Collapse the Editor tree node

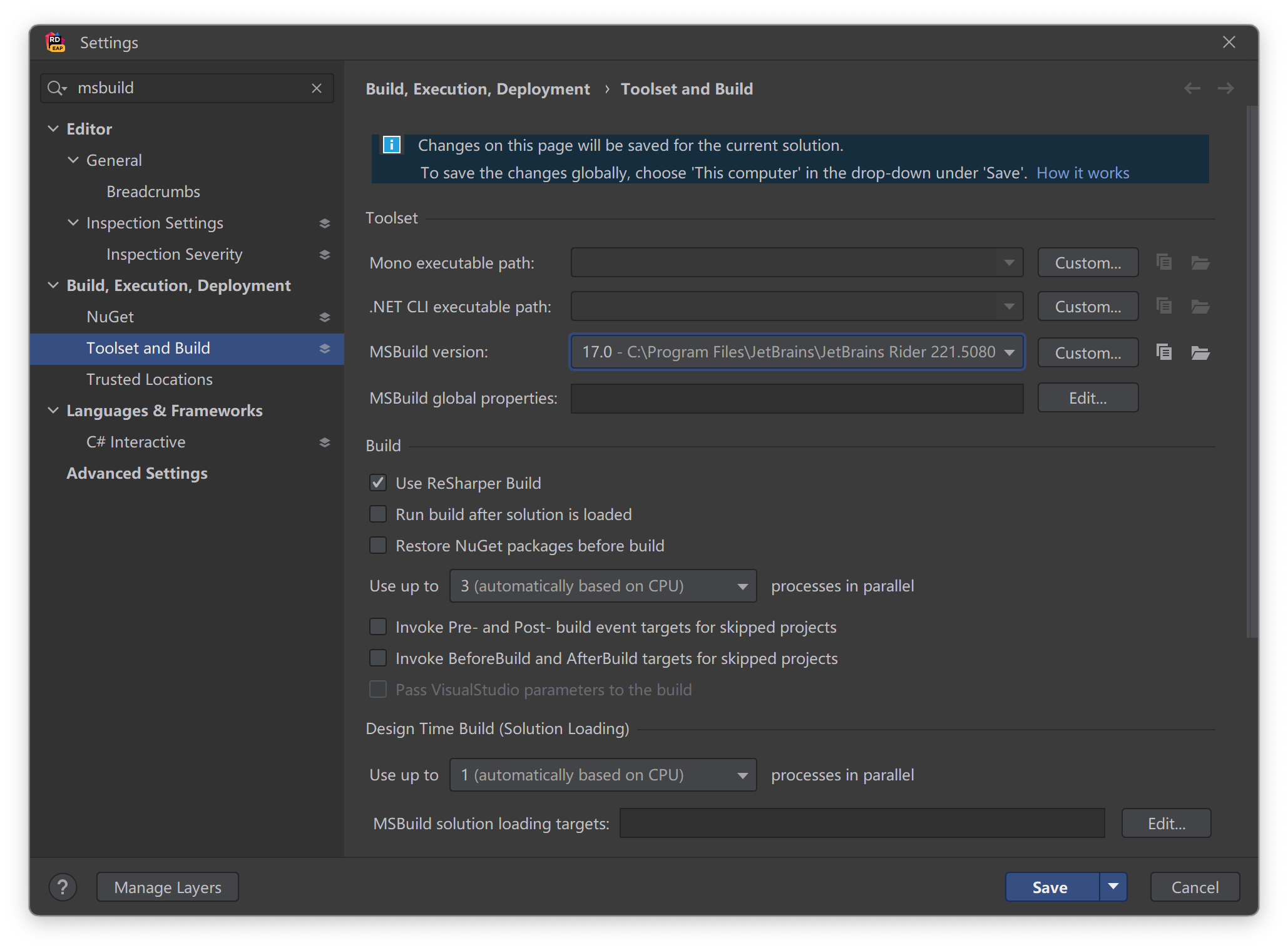coord(53,129)
